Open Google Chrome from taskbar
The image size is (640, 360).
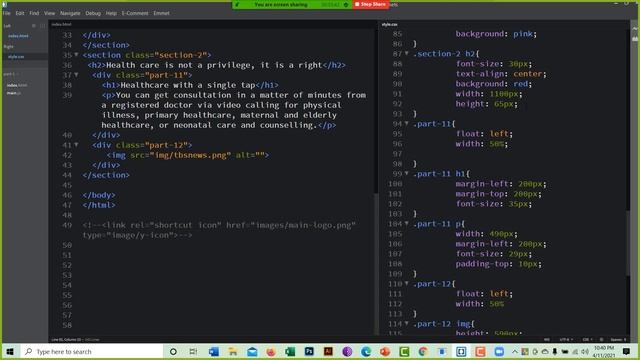pyautogui.click(x=423, y=351)
